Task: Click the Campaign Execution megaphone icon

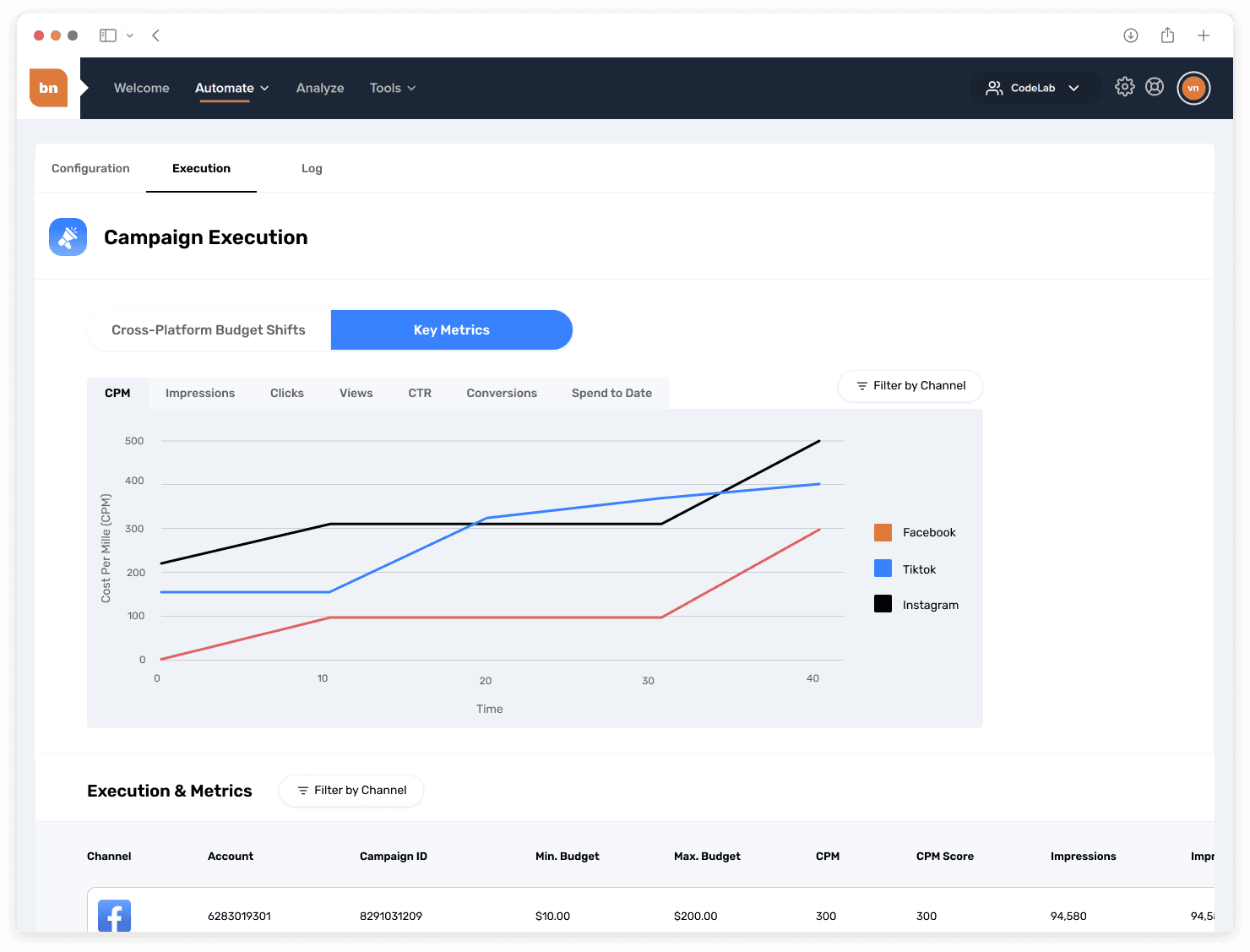Action: 68,237
